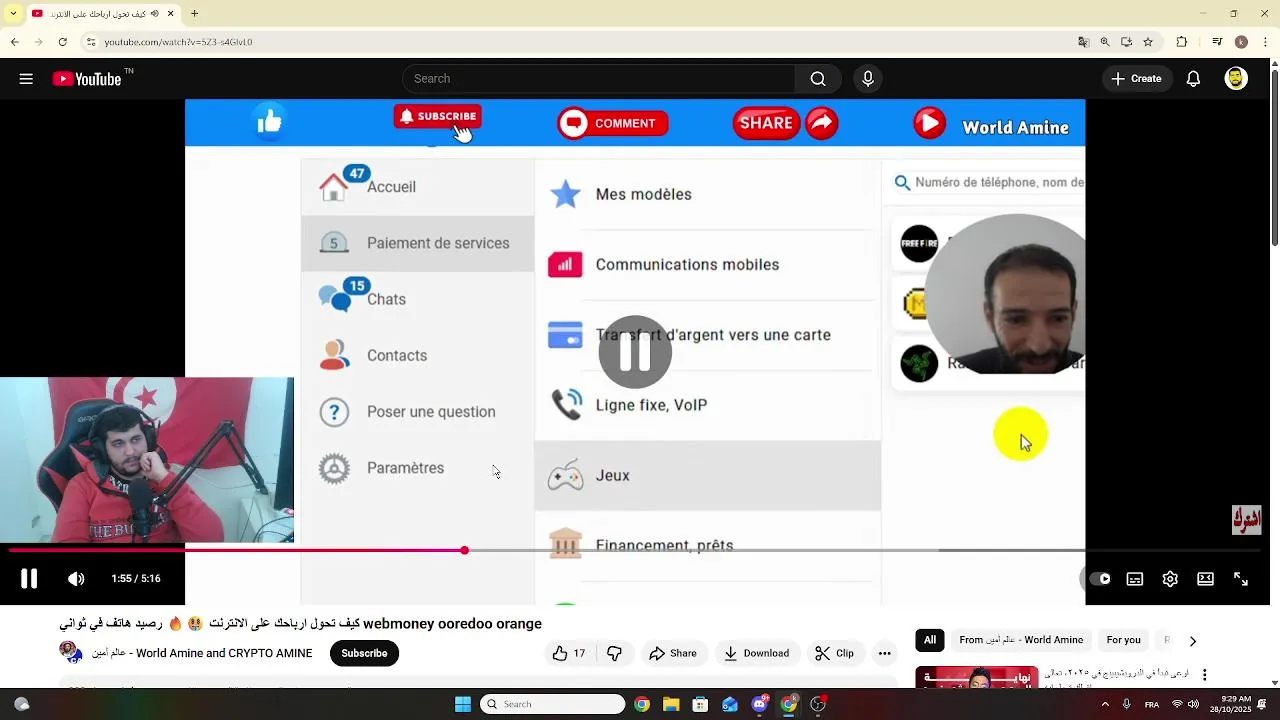Open the channel avatar beside the title
Screen dimensions: 1280x720
coord(71,652)
